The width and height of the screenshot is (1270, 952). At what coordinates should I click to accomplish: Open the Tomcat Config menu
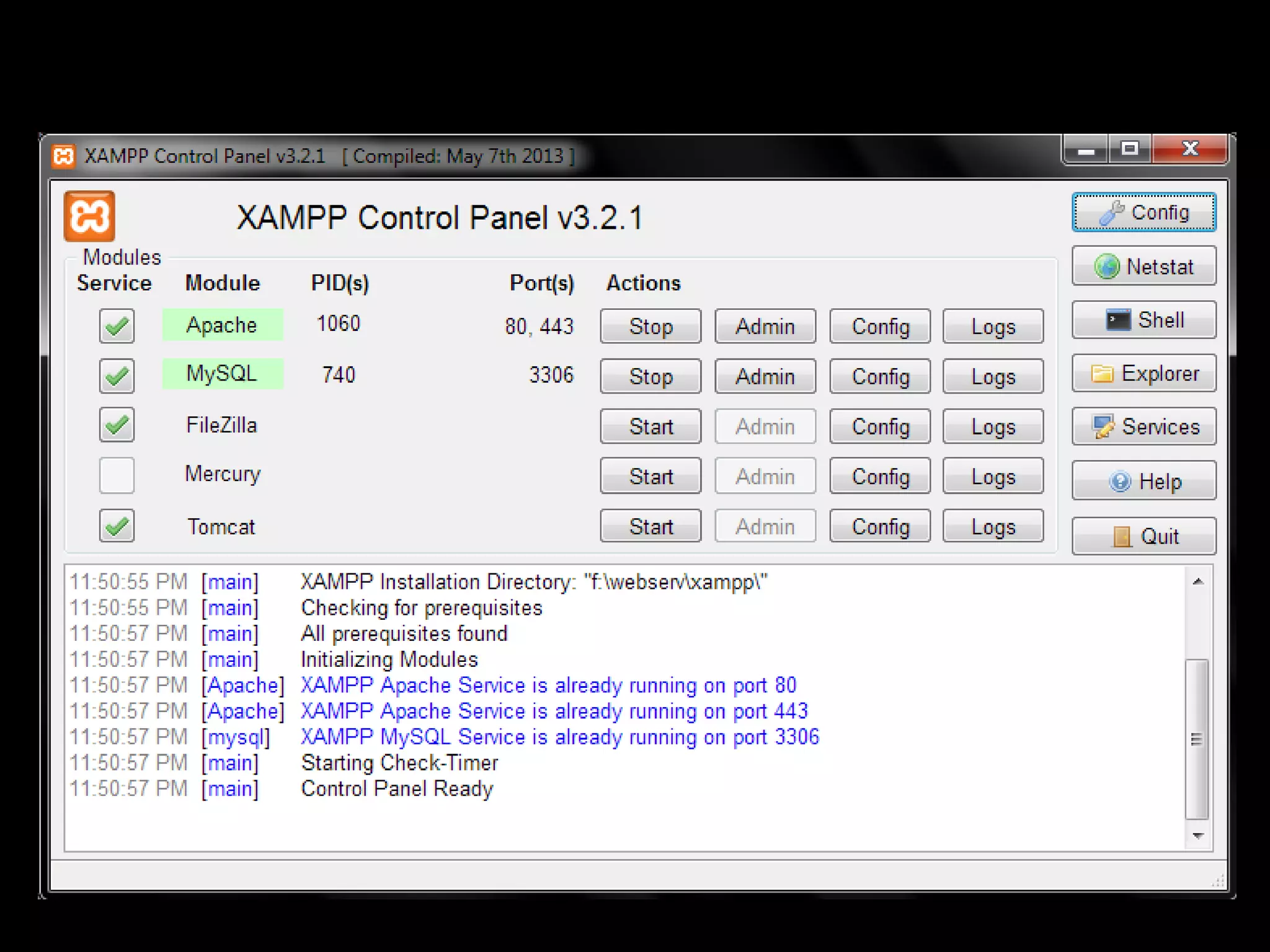[880, 526]
